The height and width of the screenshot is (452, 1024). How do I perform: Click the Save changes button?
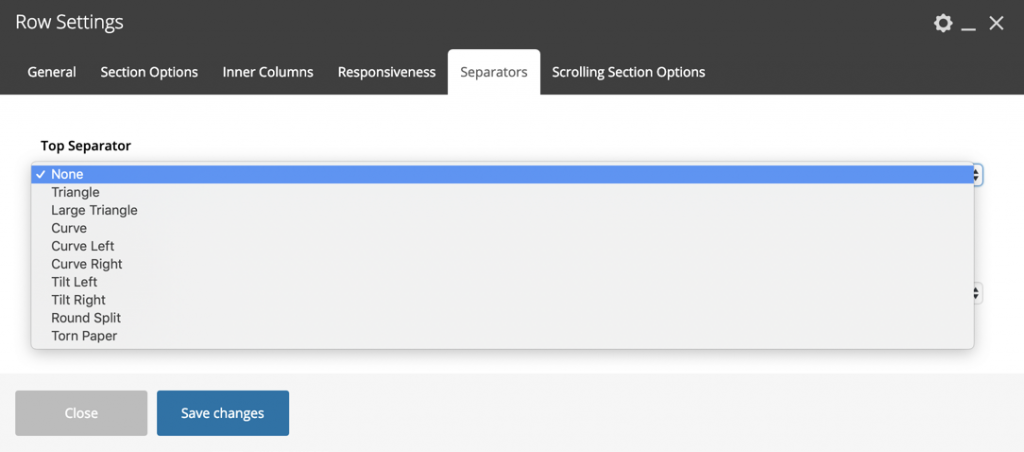tap(222, 413)
